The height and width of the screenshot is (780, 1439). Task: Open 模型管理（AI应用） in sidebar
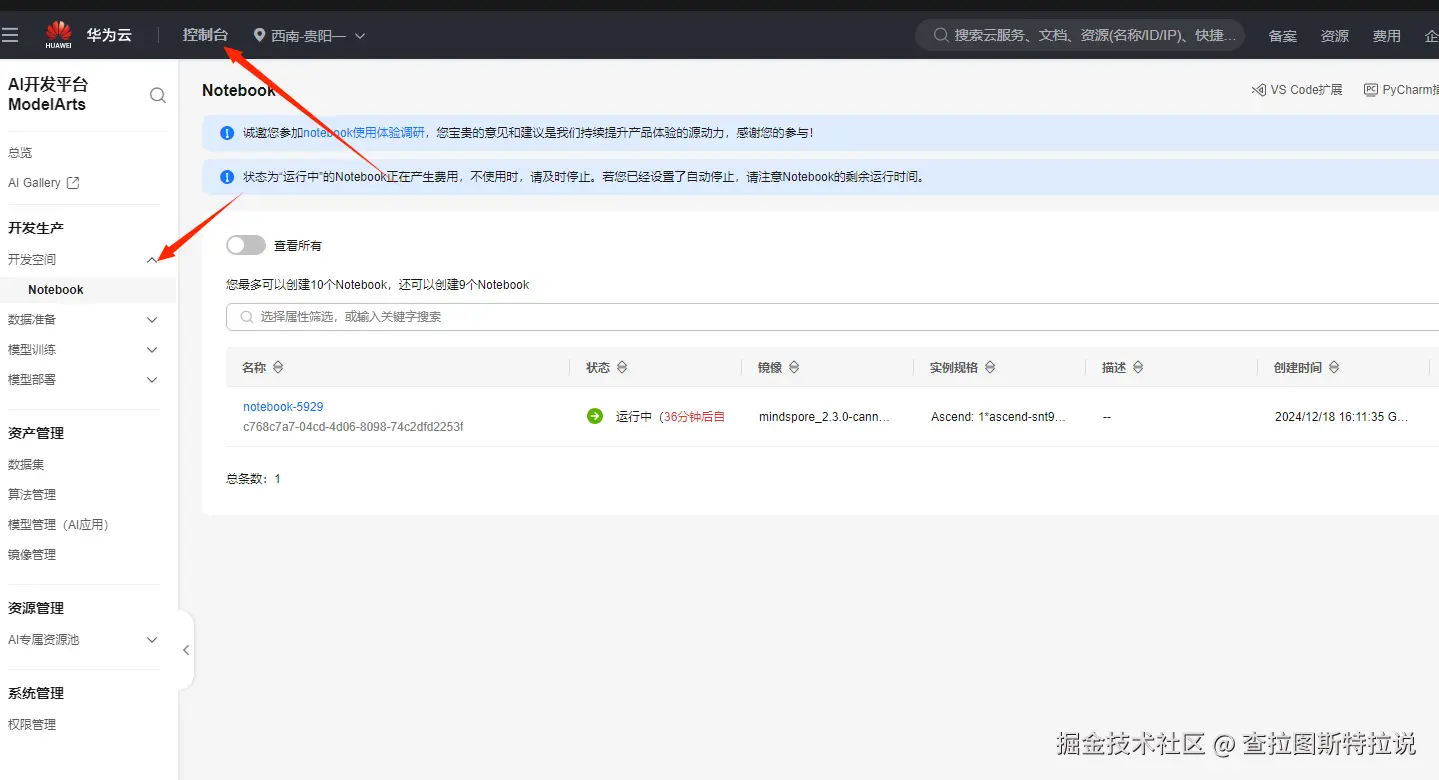click(58, 525)
